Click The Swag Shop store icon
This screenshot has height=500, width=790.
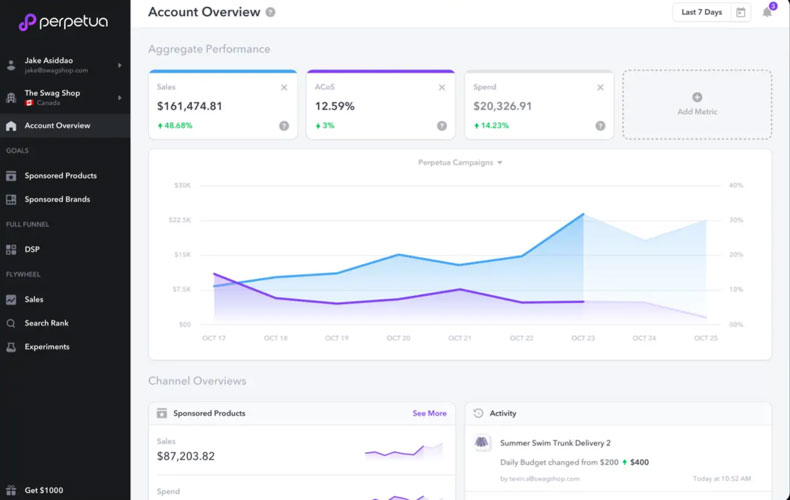coord(11,98)
